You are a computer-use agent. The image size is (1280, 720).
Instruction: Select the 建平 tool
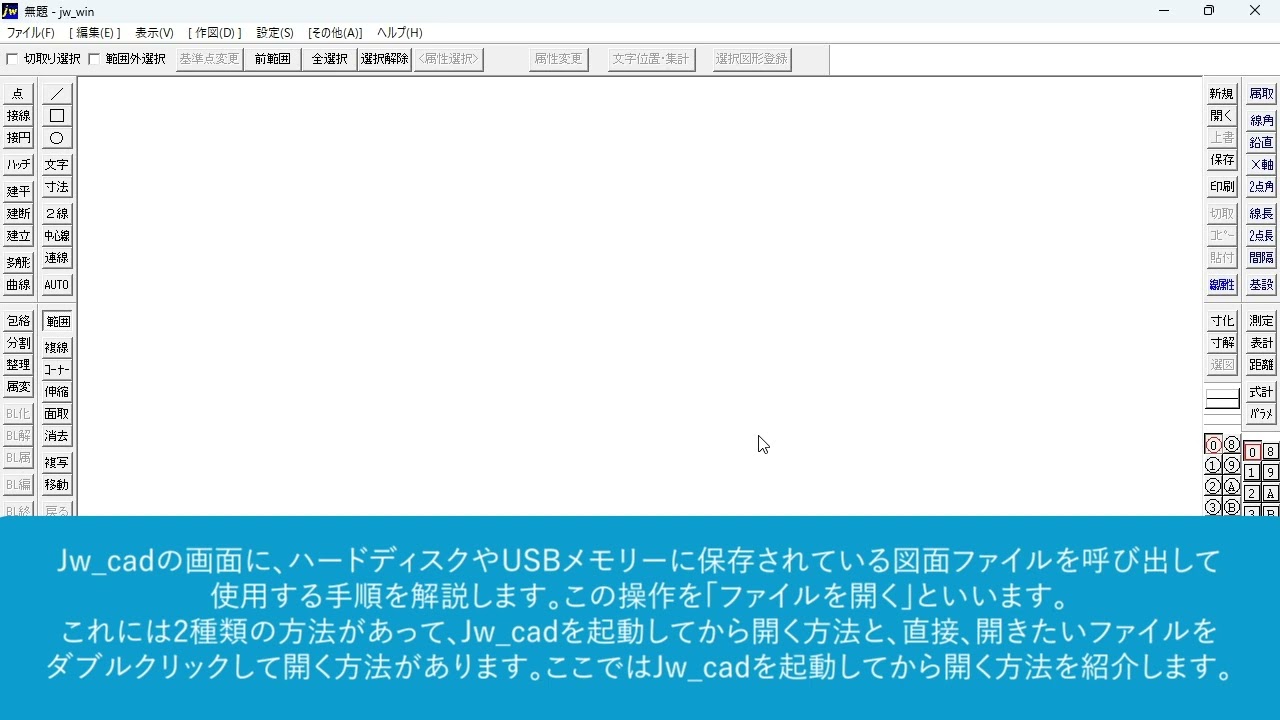pos(18,192)
